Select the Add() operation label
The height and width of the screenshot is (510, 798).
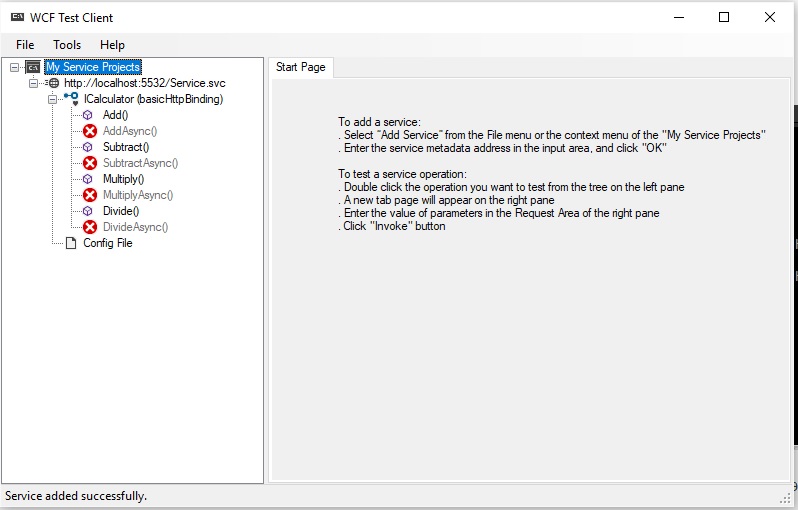tap(116, 115)
